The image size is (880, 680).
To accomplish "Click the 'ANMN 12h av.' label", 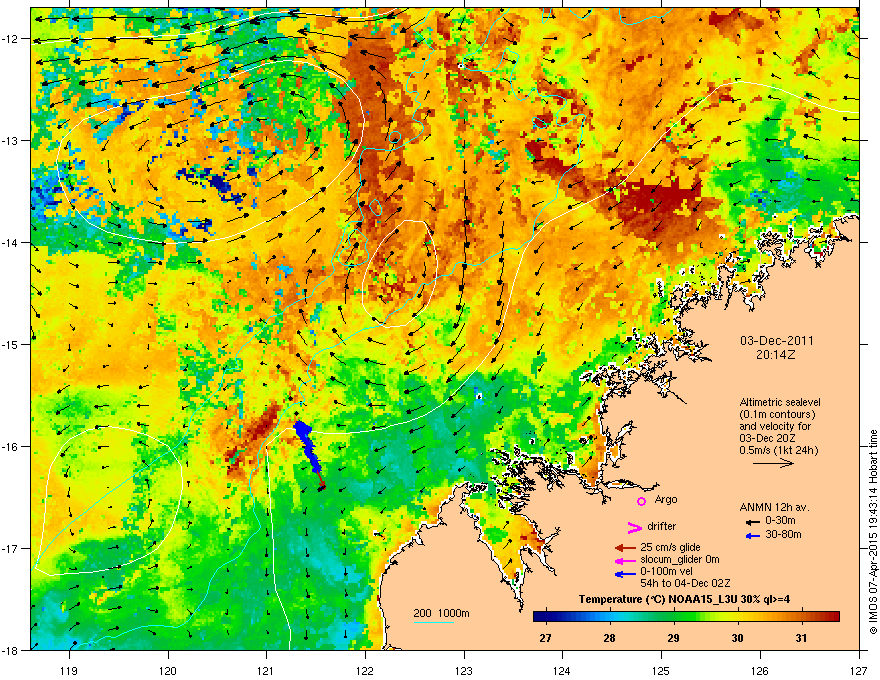I will coord(774,507).
